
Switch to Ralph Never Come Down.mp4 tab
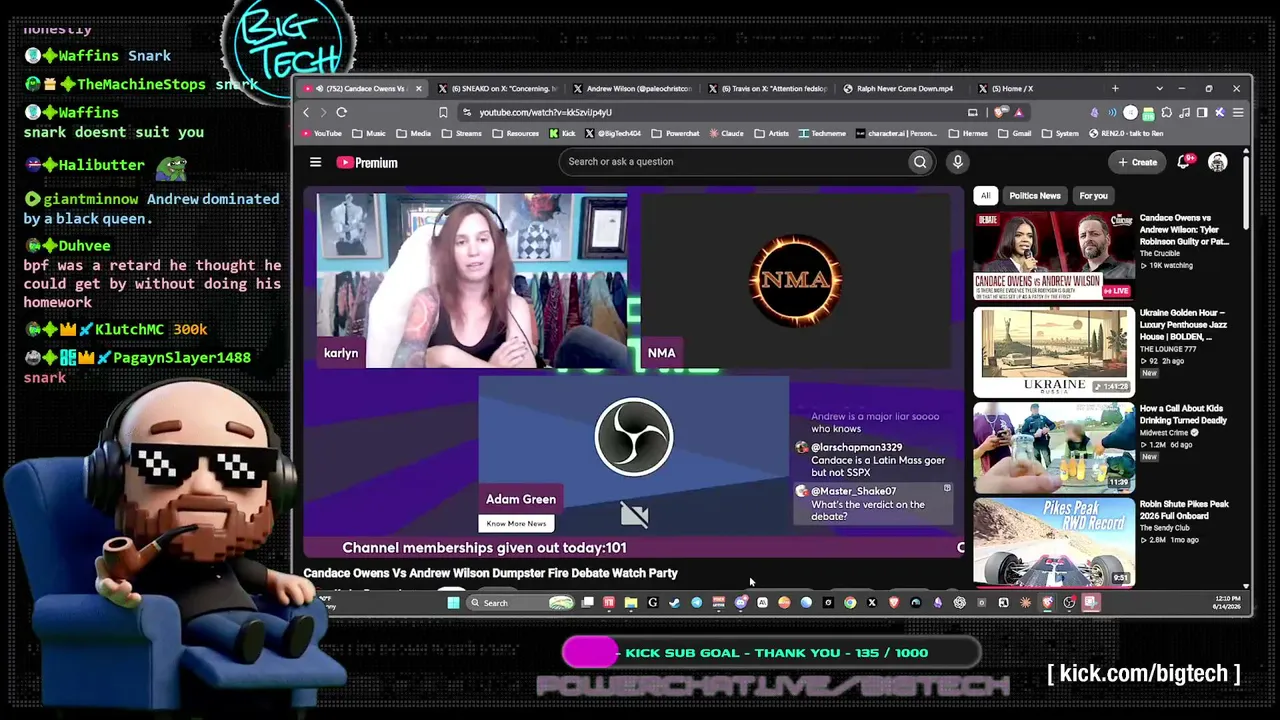coord(904,88)
